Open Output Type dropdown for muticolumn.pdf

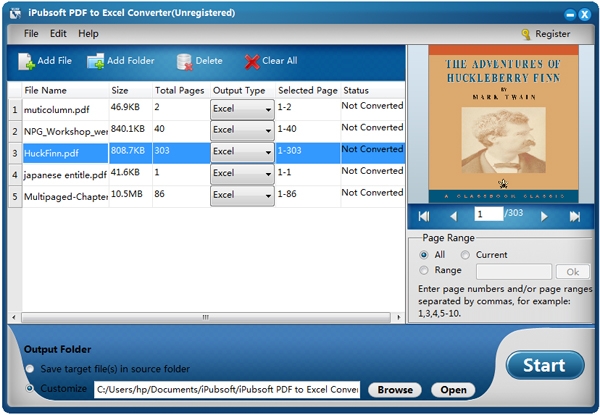242,109
